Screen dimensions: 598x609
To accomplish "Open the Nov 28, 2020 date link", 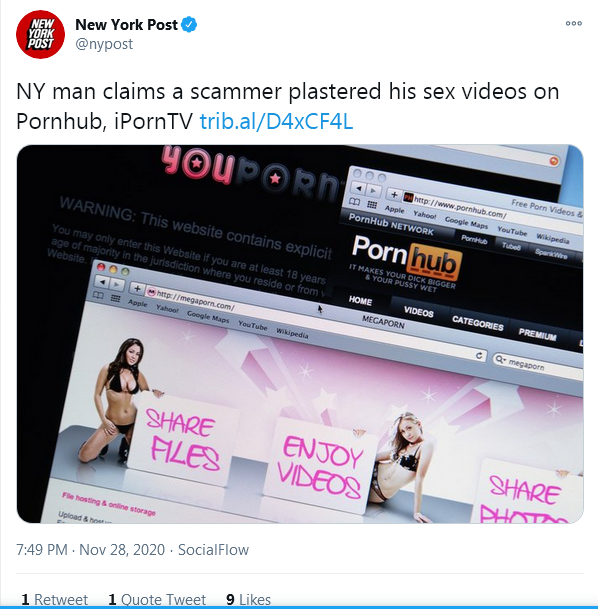I will point(122,550).
